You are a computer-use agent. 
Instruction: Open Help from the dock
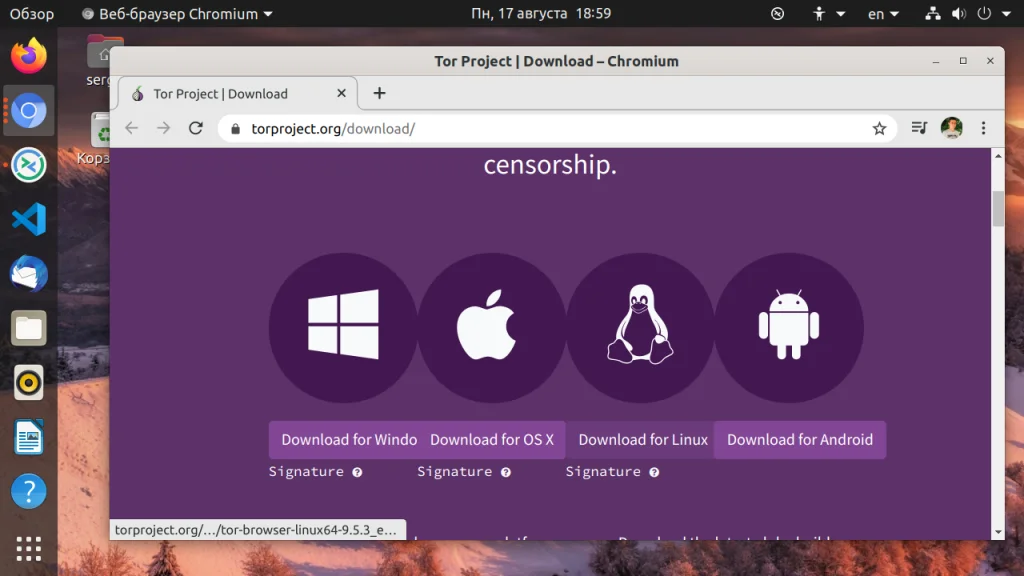(x=29, y=491)
